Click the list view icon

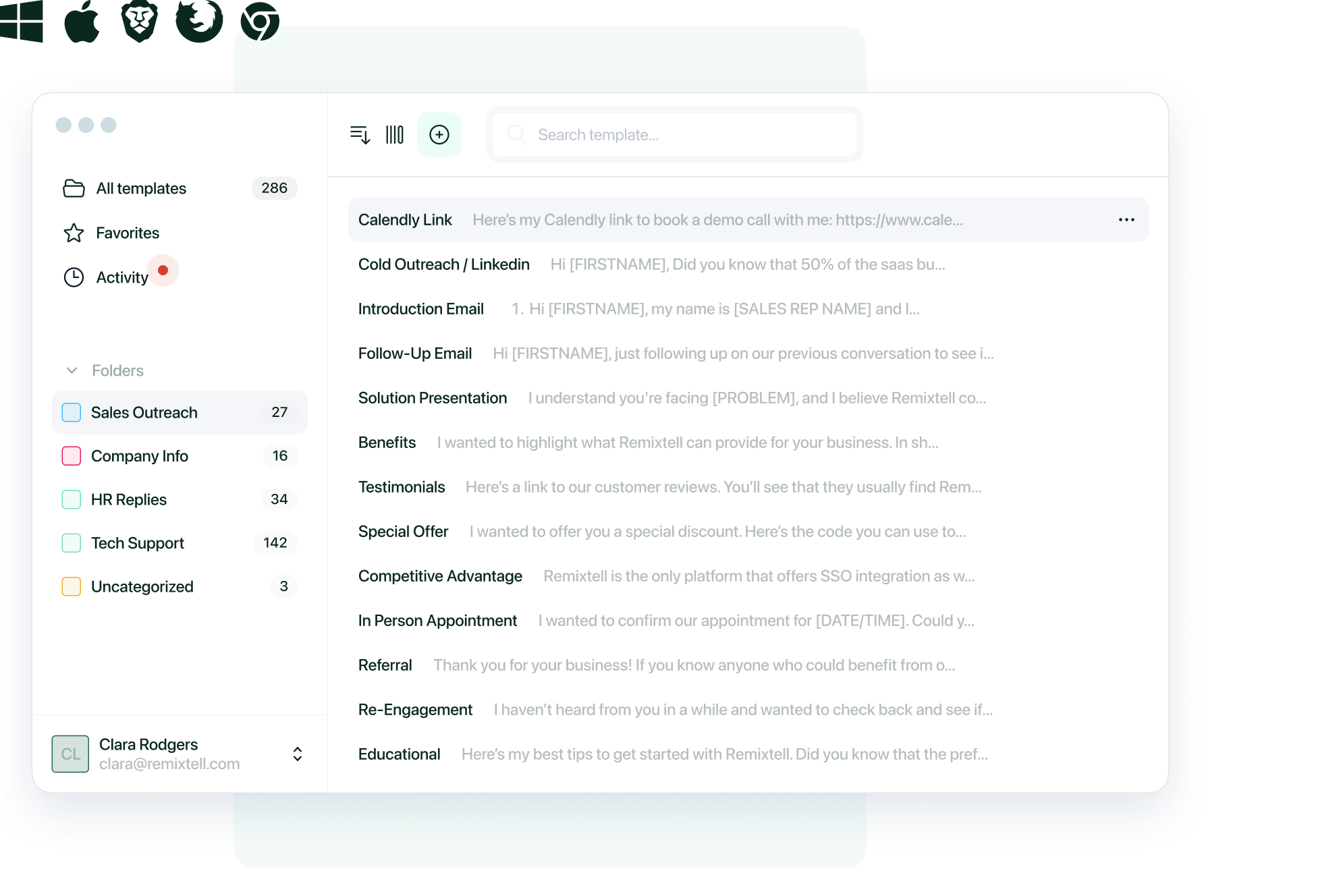click(360, 135)
